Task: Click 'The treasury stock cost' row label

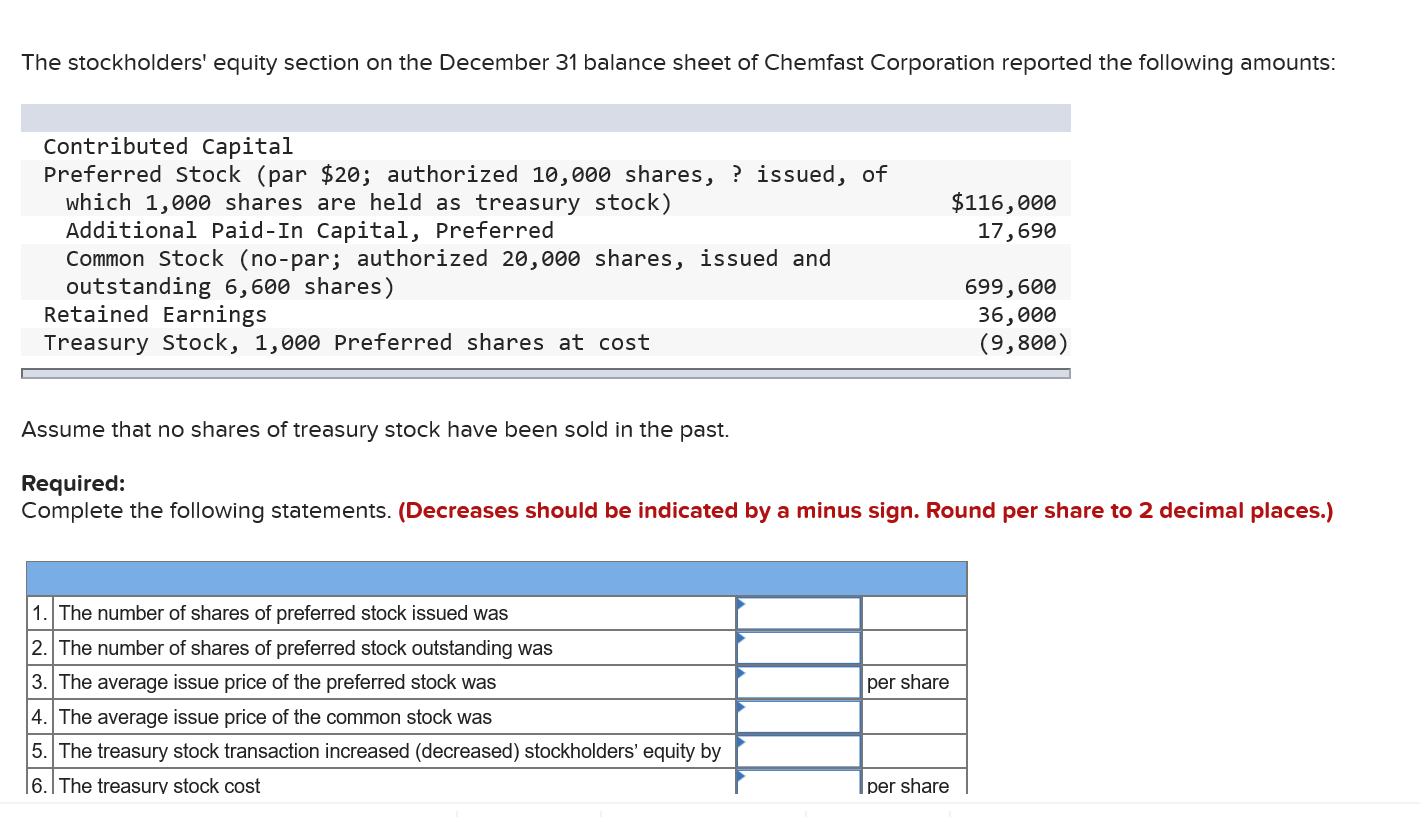Action: (160, 786)
